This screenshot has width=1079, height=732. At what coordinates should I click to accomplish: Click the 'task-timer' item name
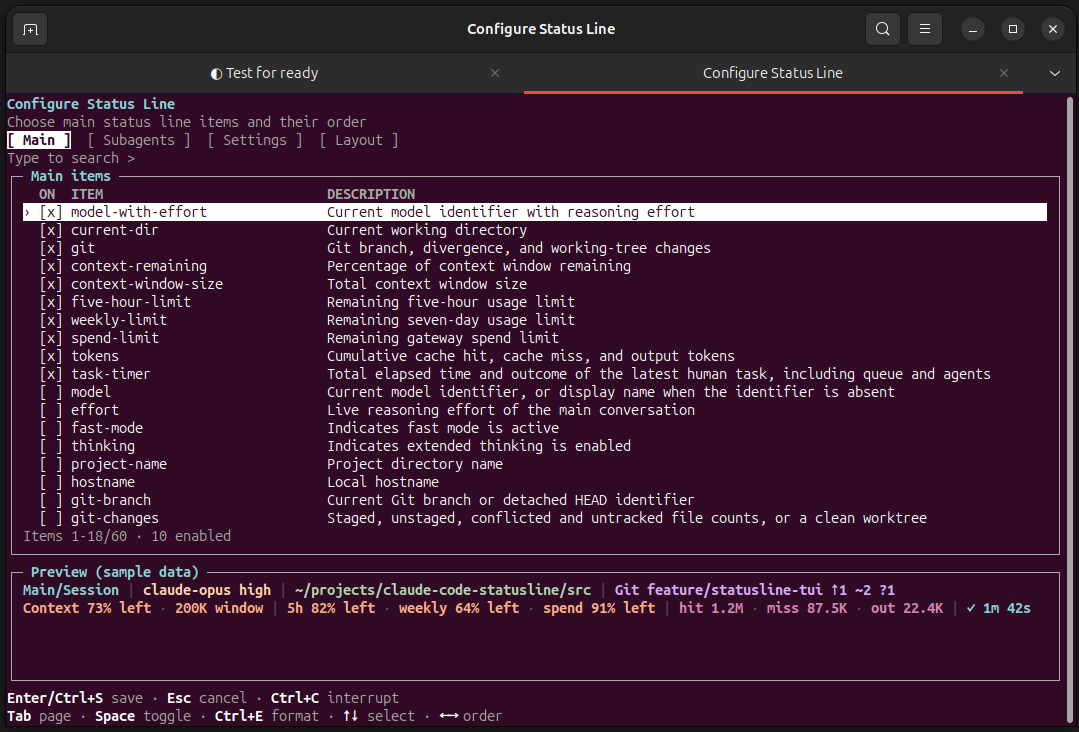point(110,374)
